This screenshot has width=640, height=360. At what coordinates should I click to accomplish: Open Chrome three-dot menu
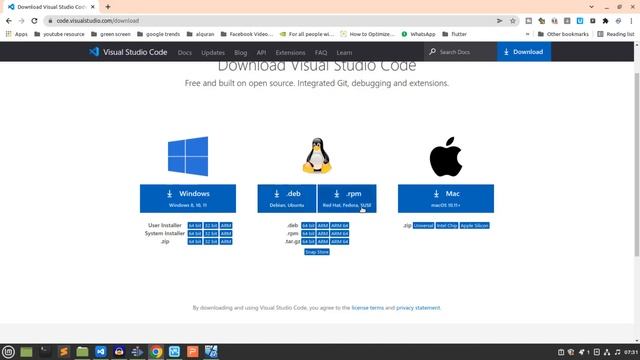[631, 21]
